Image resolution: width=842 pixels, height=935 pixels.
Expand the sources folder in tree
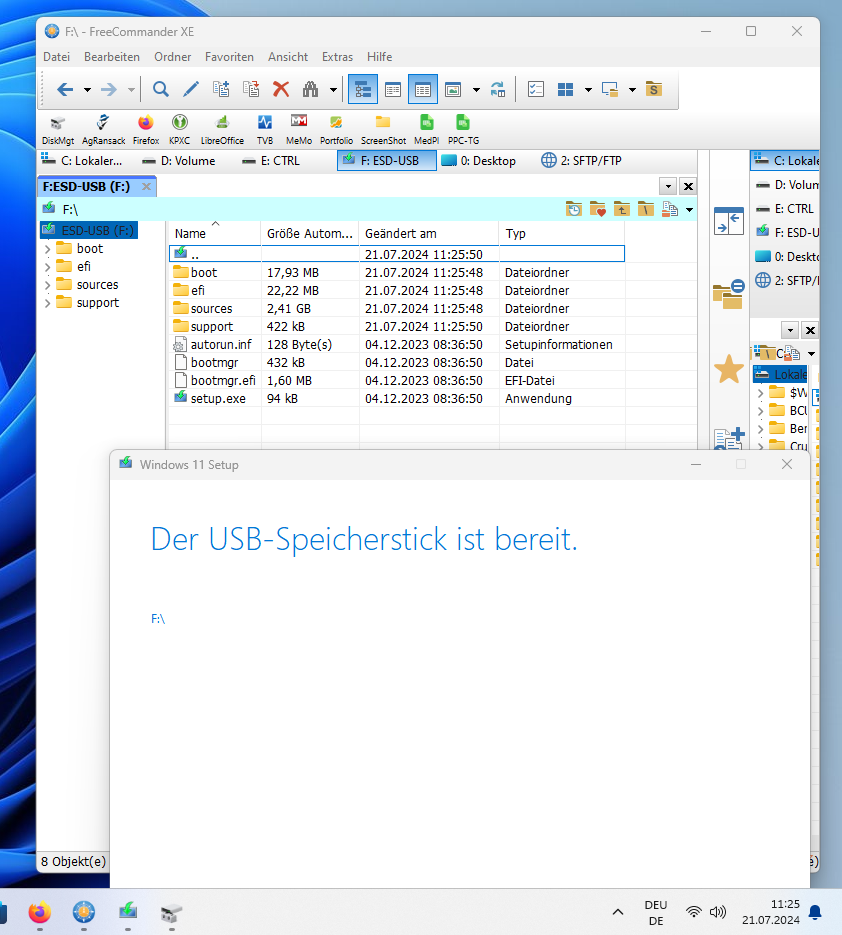coord(48,285)
